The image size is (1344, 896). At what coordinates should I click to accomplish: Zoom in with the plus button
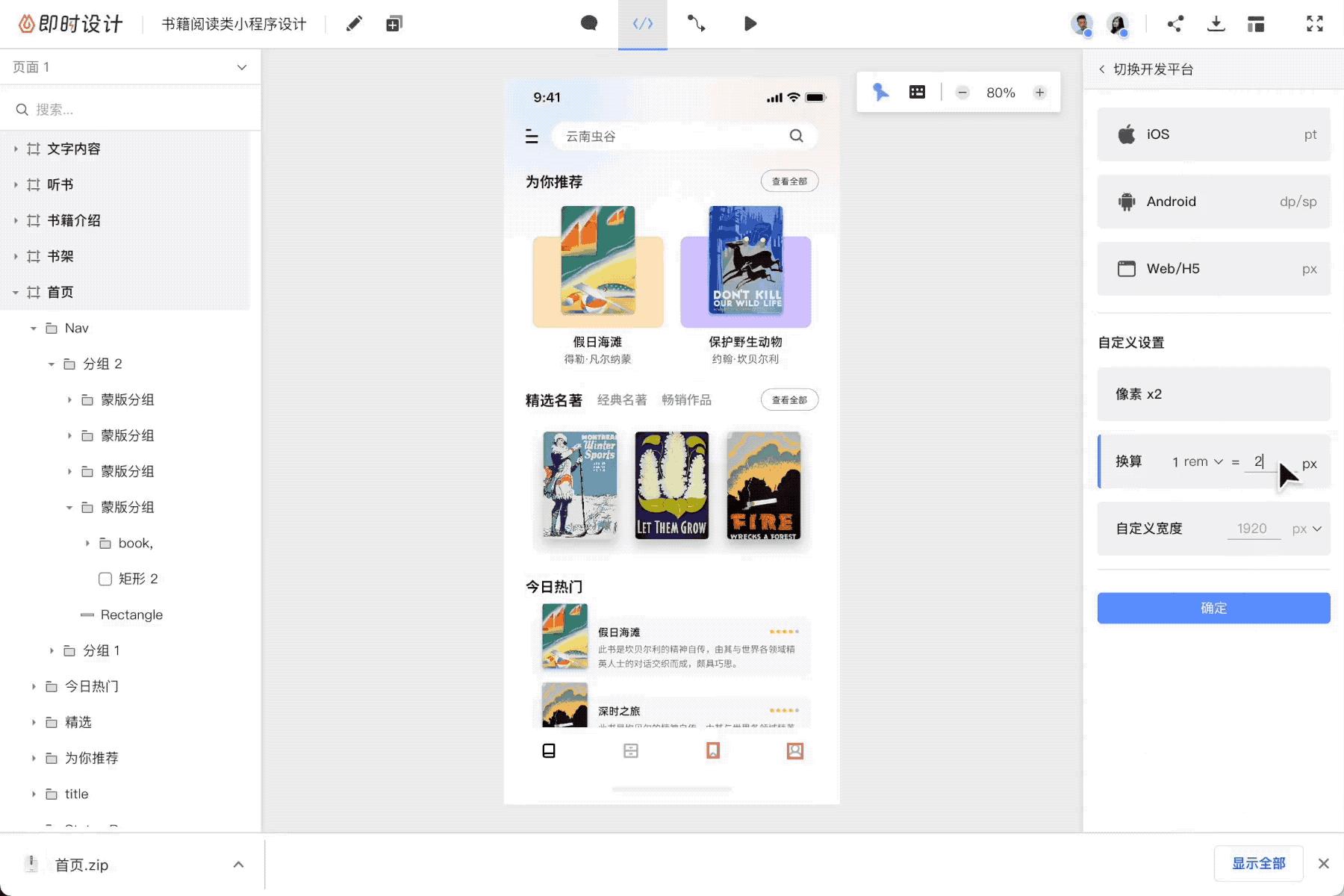pos(1039,93)
